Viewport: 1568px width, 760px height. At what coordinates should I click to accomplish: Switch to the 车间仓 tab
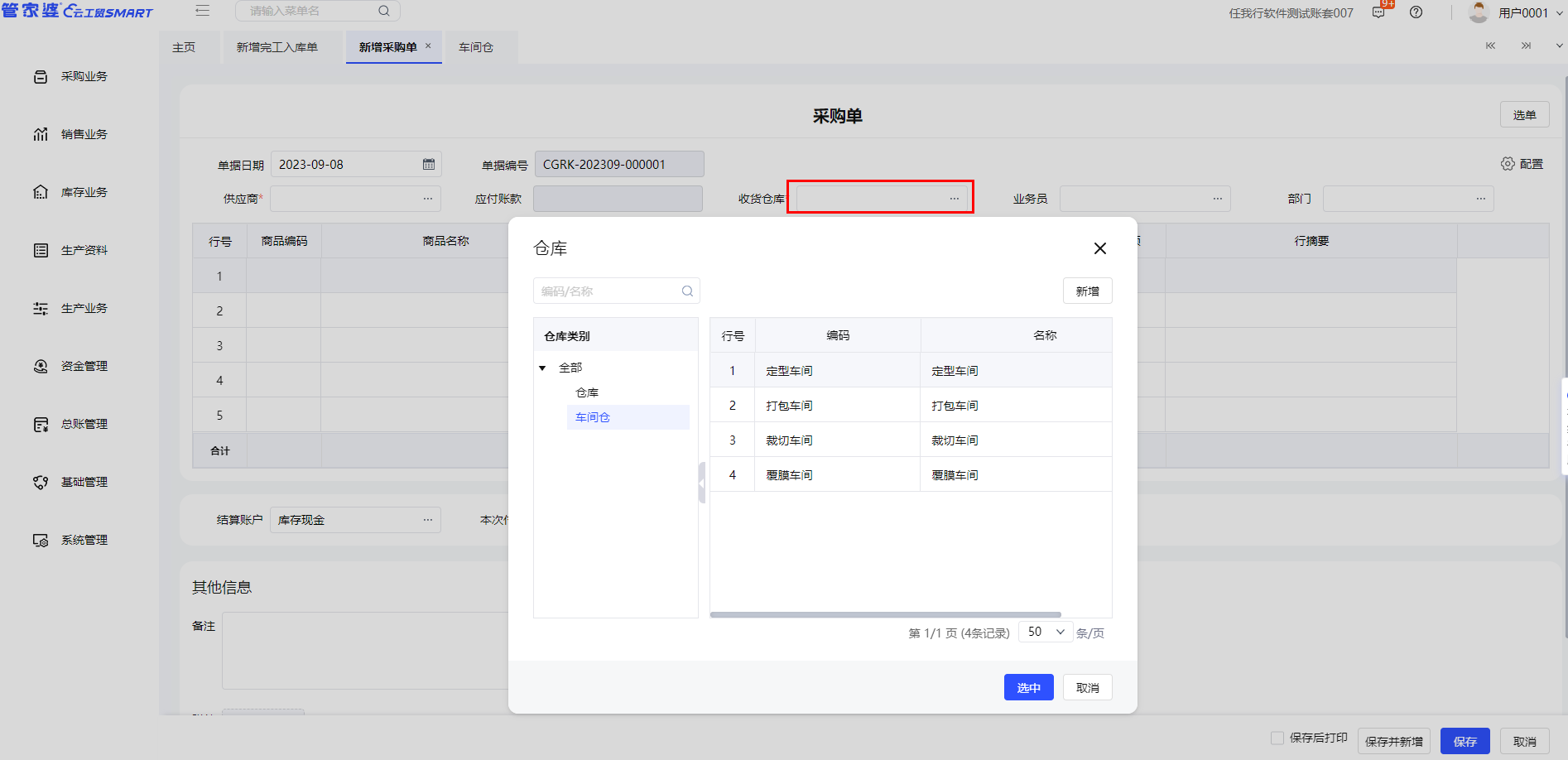(476, 47)
